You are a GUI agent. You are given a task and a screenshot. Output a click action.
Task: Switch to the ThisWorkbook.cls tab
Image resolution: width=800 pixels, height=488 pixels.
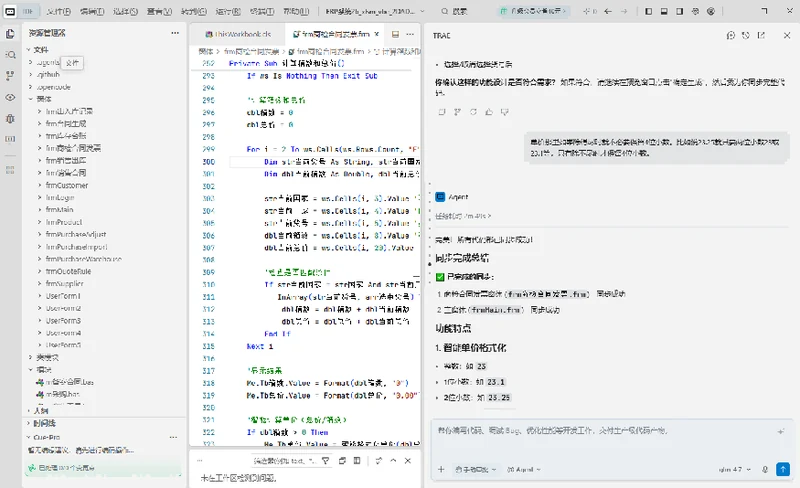tap(238, 34)
